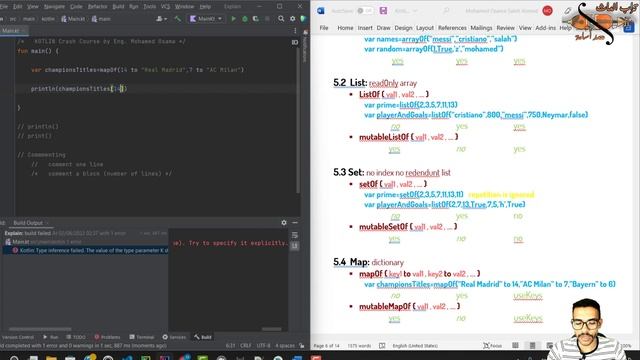The height and width of the screenshot is (360, 640).
Task: Run with coverage icon in IDE toolbar
Action: click(256, 19)
